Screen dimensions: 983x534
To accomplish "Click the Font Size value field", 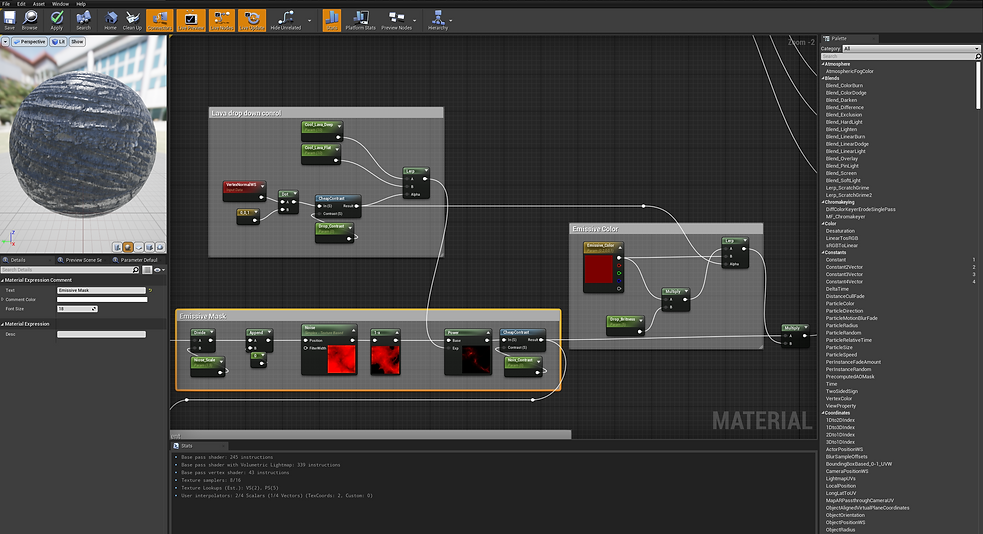I will pos(77,308).
